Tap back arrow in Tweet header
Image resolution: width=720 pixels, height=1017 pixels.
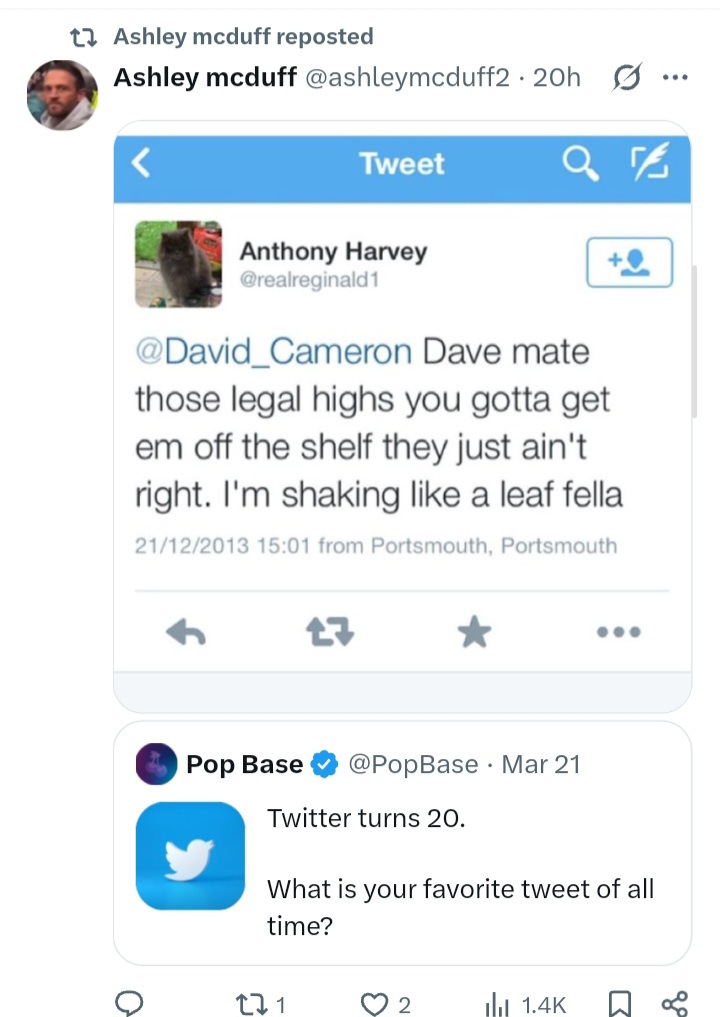[x=142, y=163]
